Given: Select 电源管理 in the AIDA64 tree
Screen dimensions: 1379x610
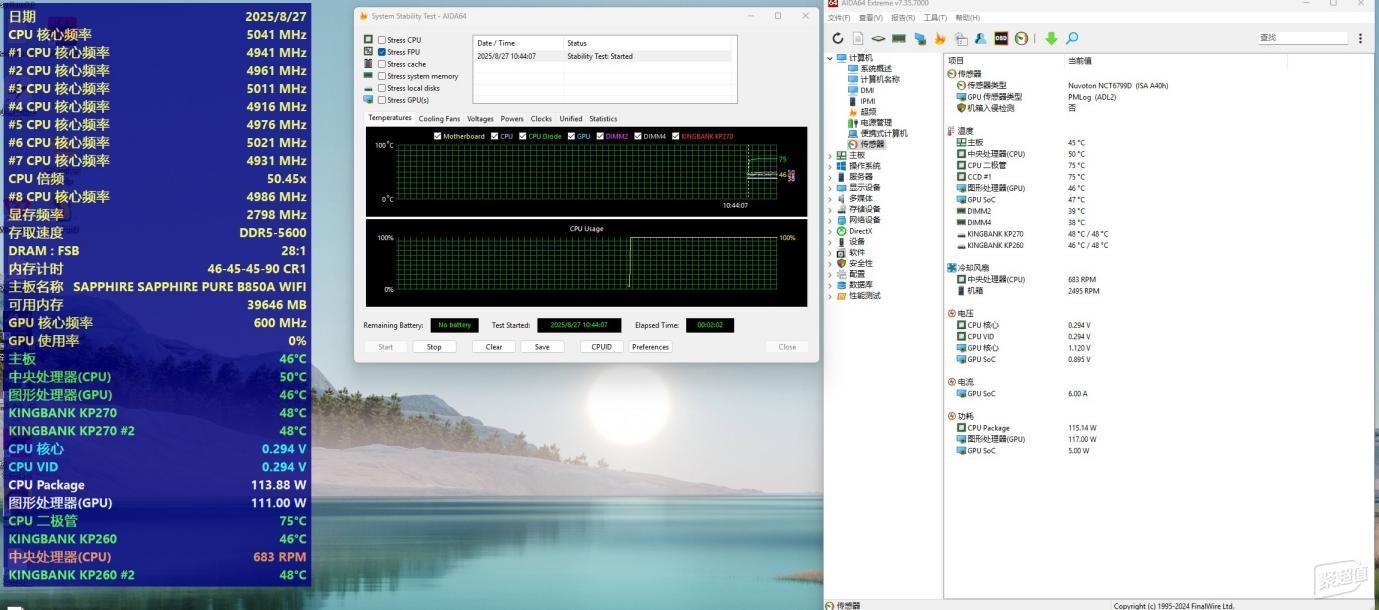Looking at the screenshot, I should click(x=870, y=123).
